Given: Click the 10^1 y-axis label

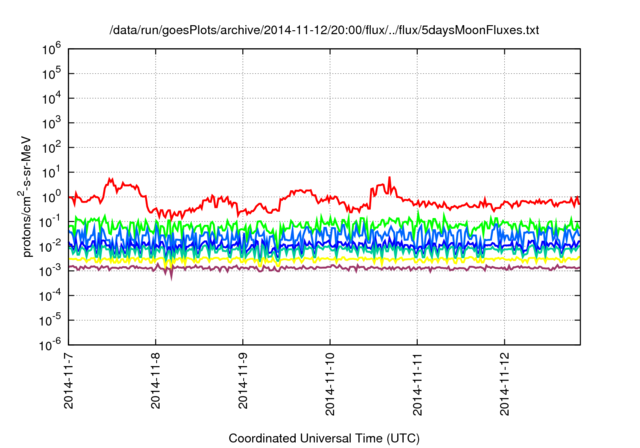Looking at the screenshot, I should point(51,173).
